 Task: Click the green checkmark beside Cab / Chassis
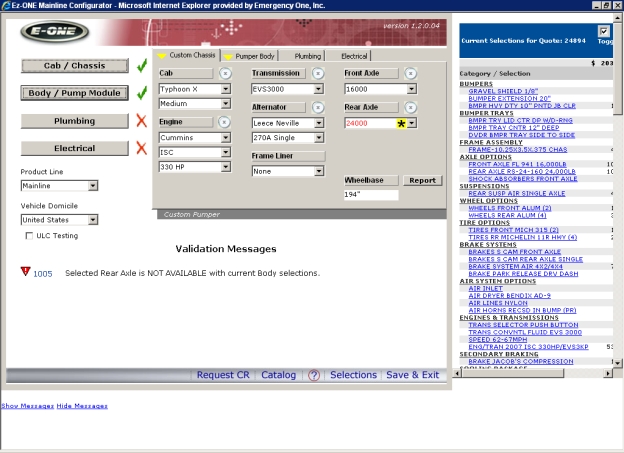point(142,66)
